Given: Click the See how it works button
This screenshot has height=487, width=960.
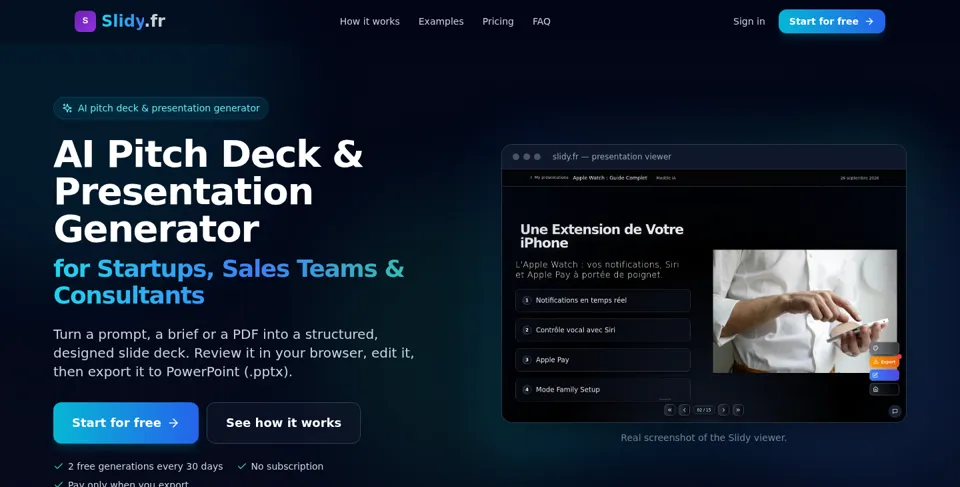Looking at the screenshot, I should [x=283, y=423].
